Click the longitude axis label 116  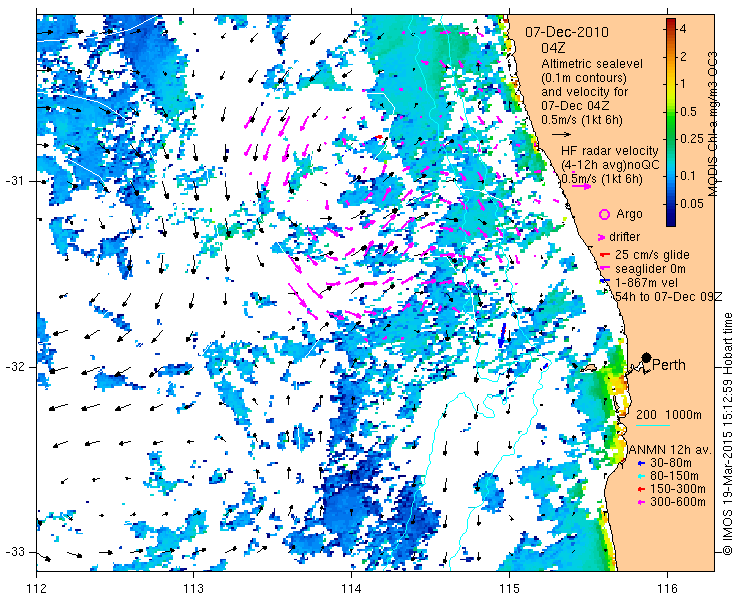click(x=667, y=589)
